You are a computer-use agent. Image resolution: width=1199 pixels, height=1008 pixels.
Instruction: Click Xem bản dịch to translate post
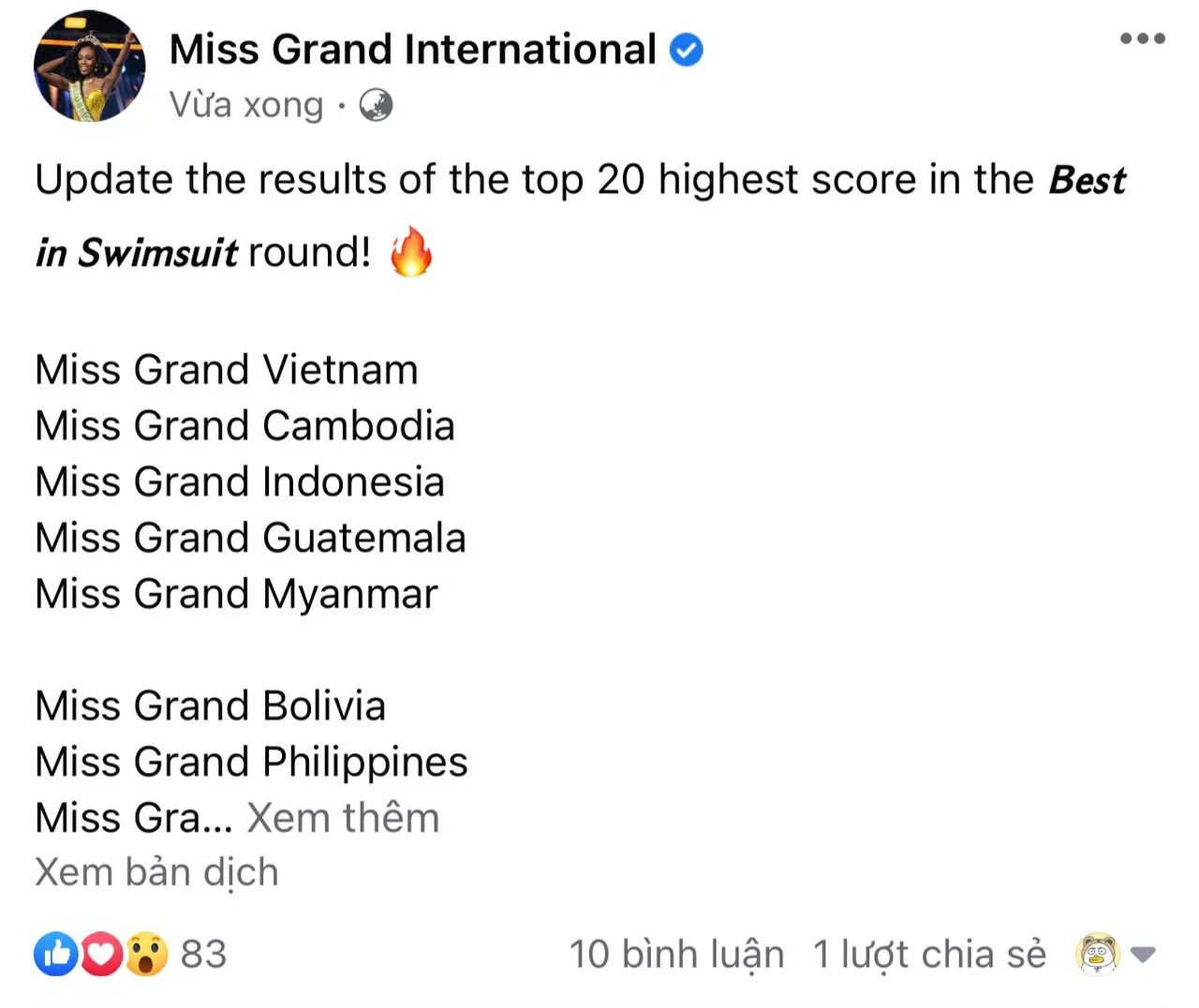[x=156, y=872]
